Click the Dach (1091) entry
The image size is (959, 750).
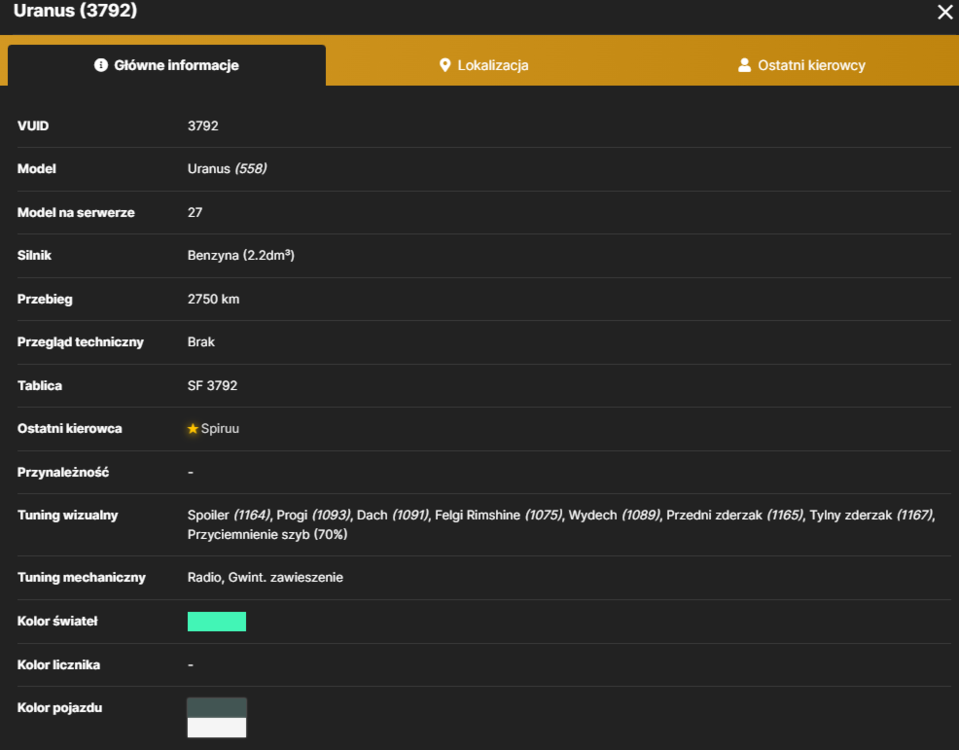tap(393, 515)
